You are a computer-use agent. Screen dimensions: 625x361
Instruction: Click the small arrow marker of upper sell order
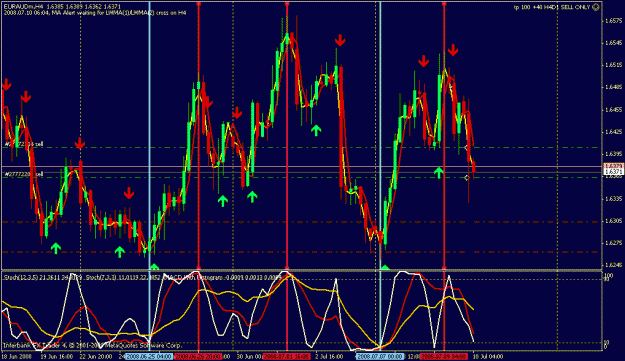pyautogui.click(x=466, y=148)
